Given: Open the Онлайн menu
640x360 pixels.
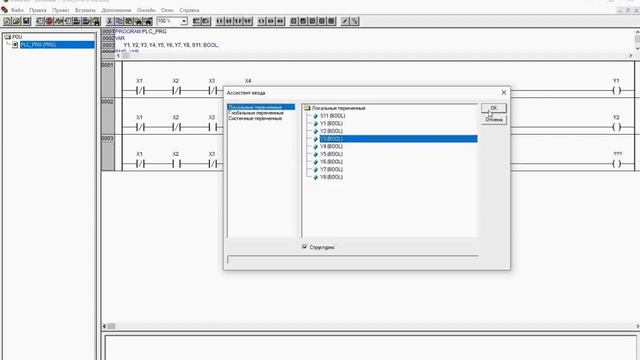Looking at the screenshot, I should pos(146,10).
